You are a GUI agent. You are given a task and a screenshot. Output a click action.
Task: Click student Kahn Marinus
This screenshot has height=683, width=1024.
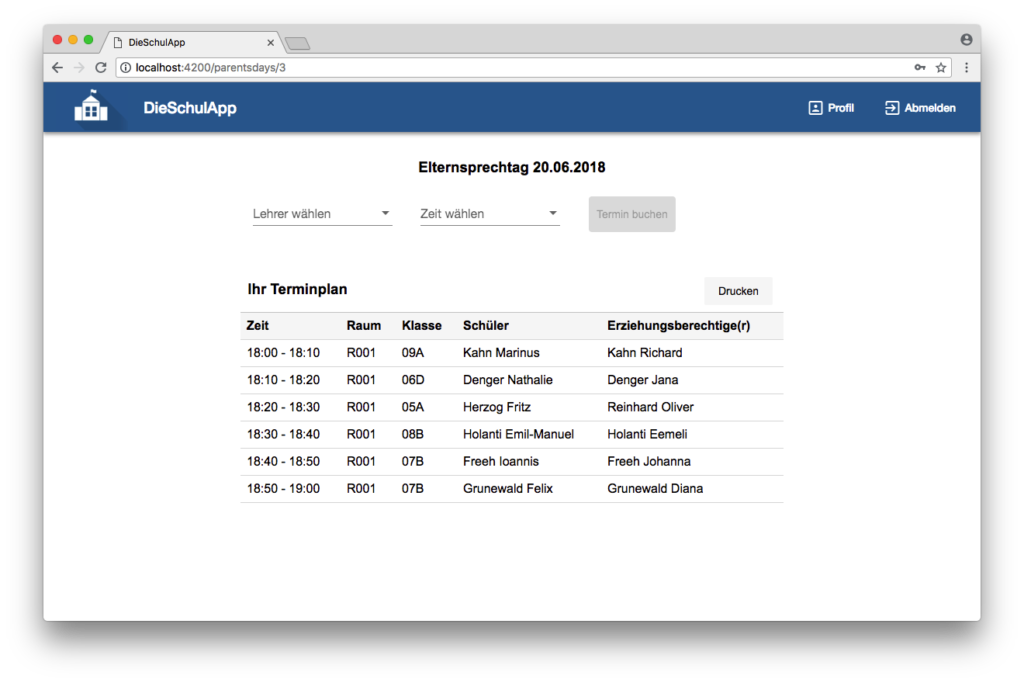point(501,353)
